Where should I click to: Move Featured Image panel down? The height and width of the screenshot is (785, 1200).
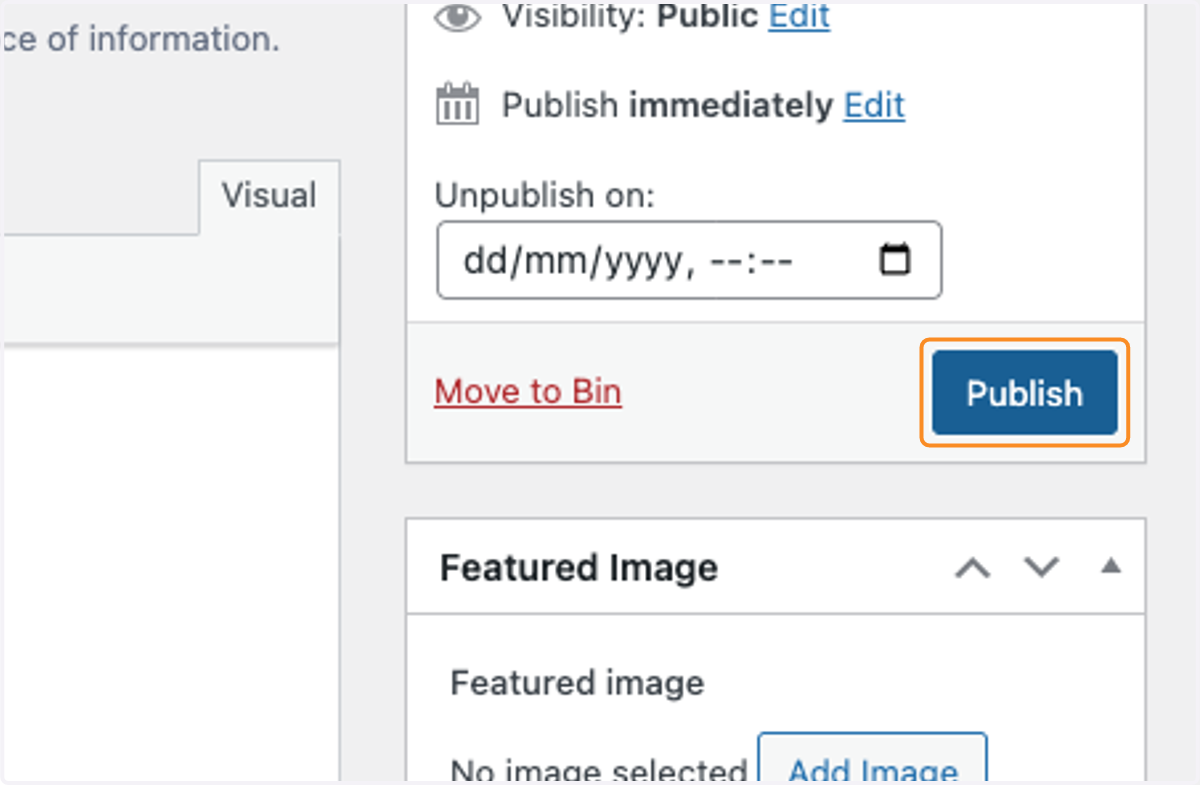point(1042,567)
